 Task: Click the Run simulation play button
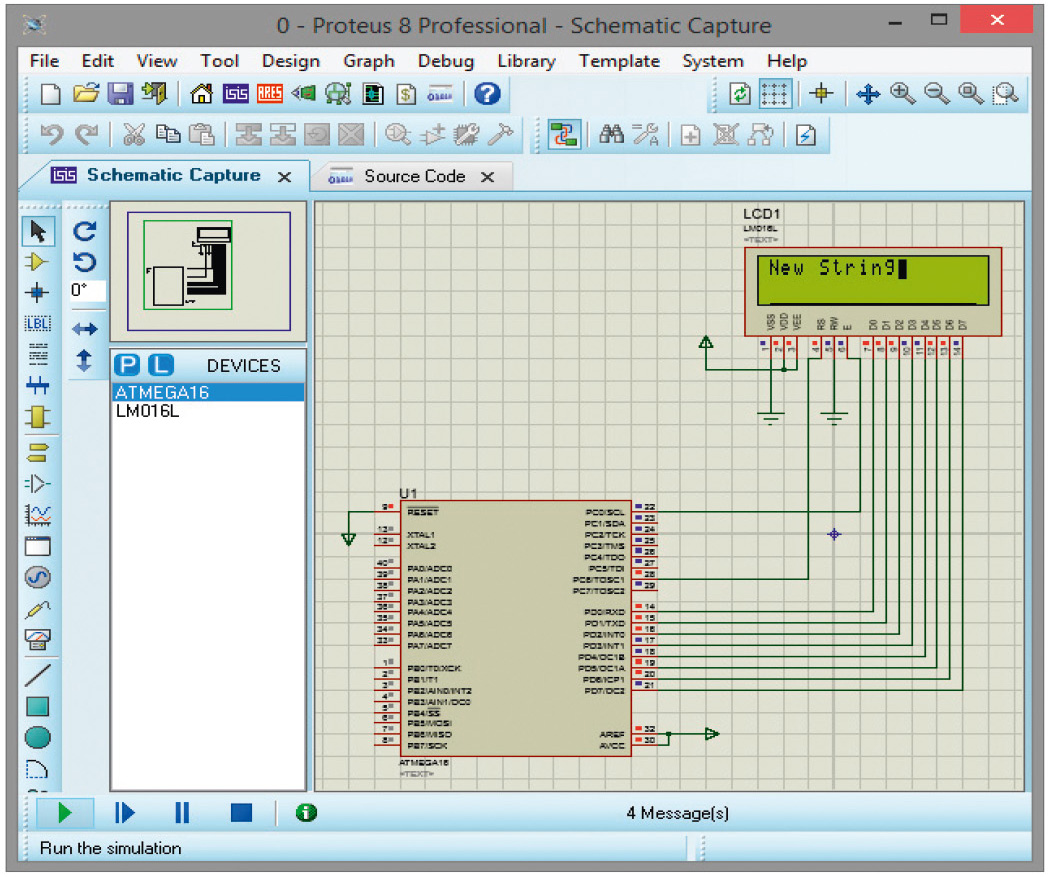pyautogui.click(x=65, y=812)
